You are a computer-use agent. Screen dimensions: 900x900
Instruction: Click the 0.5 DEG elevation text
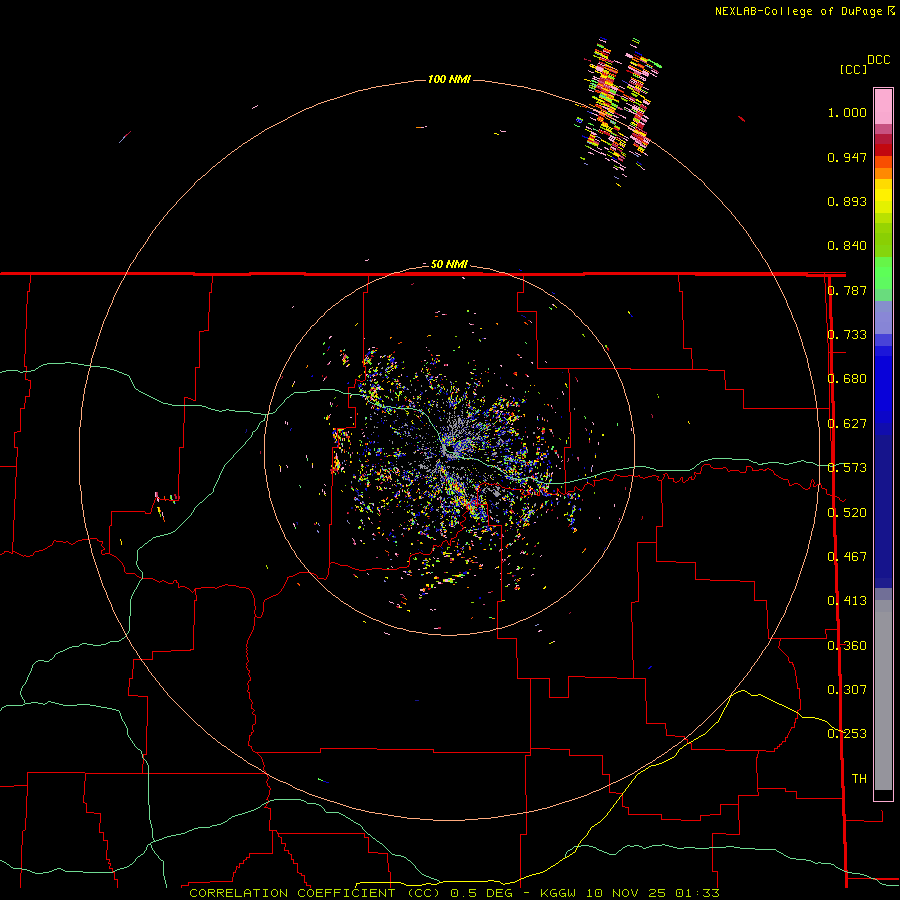[482, 893]
